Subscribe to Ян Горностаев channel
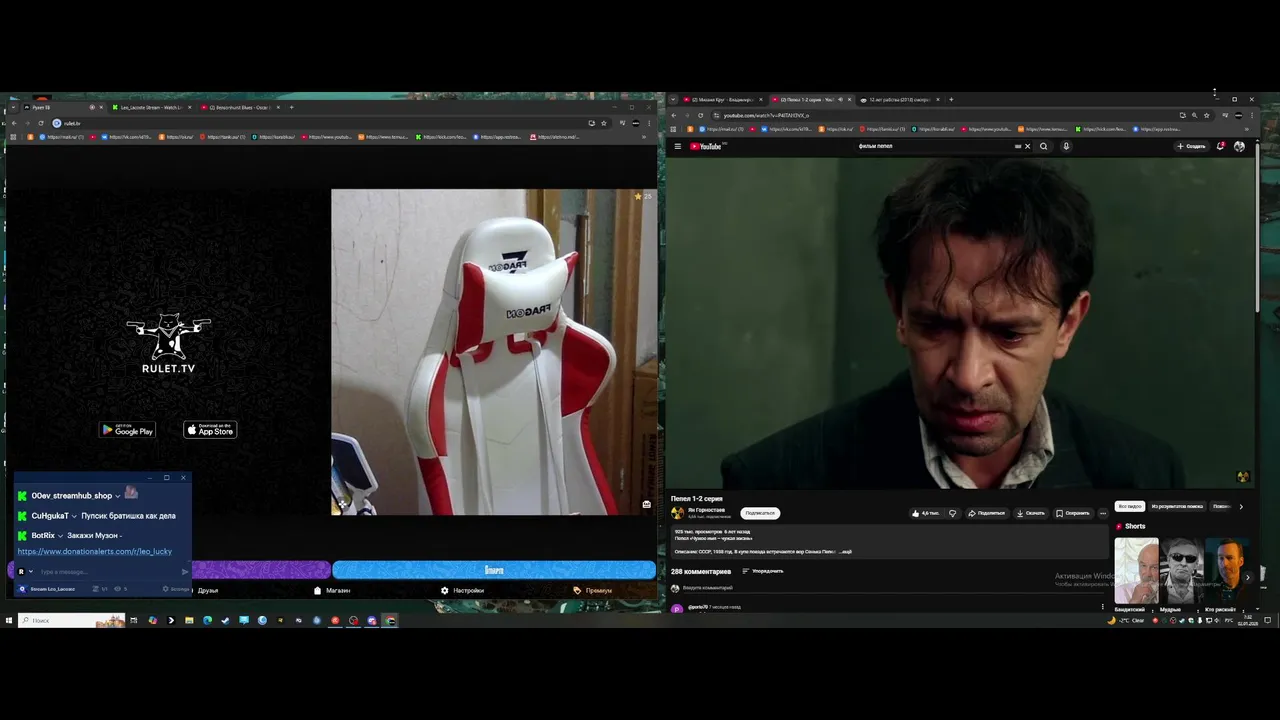This screenshot has width=1280, height=720. pos(760,513)
